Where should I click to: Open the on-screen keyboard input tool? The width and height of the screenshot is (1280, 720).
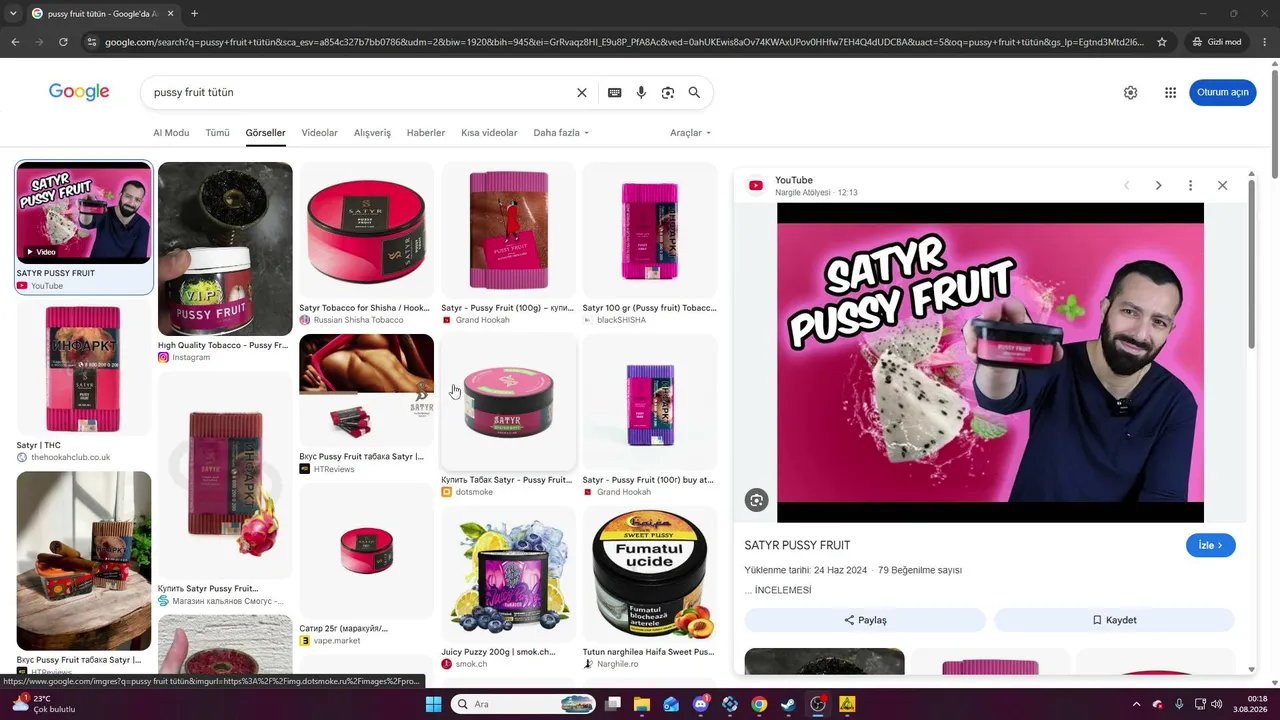[614, 92]
